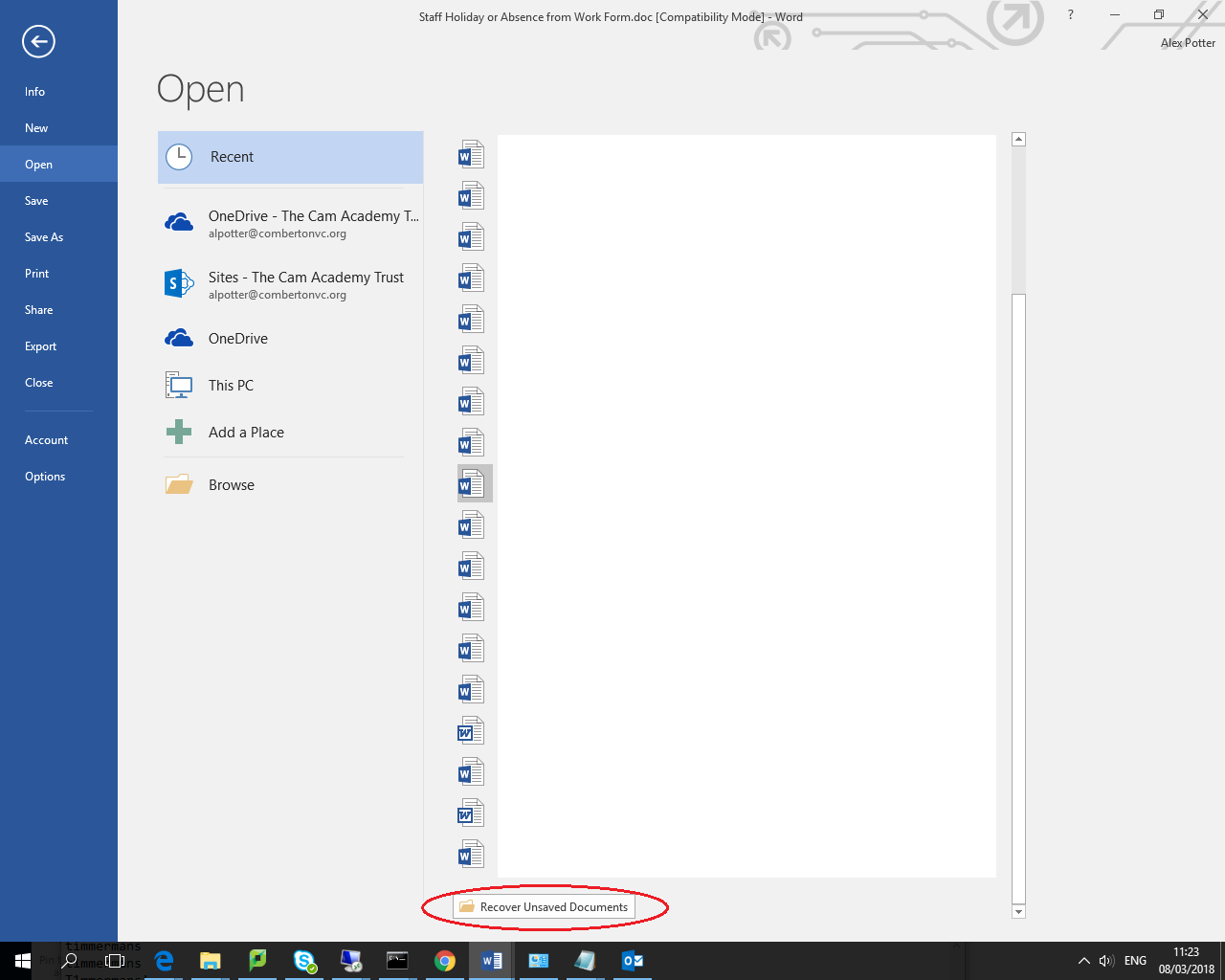The image size is (1225, 980).
Task: Click Browse to find a file
Action: 290,485
